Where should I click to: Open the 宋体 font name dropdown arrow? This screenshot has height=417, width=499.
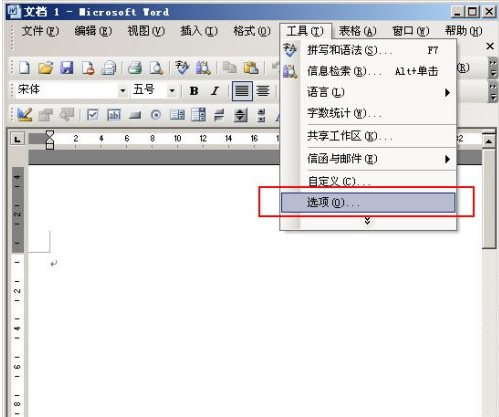pos(123,91)
